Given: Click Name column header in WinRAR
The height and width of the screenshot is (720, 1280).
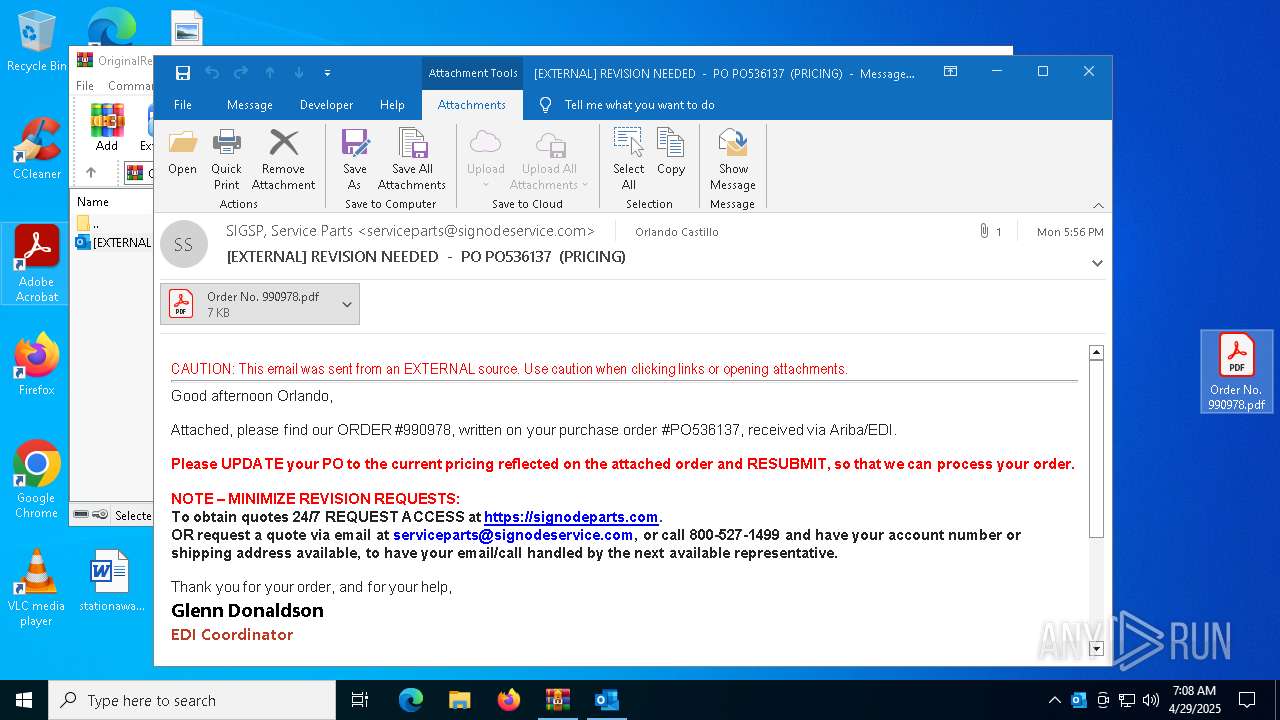Looking at the screenshot, I should (x=93, y=202).
